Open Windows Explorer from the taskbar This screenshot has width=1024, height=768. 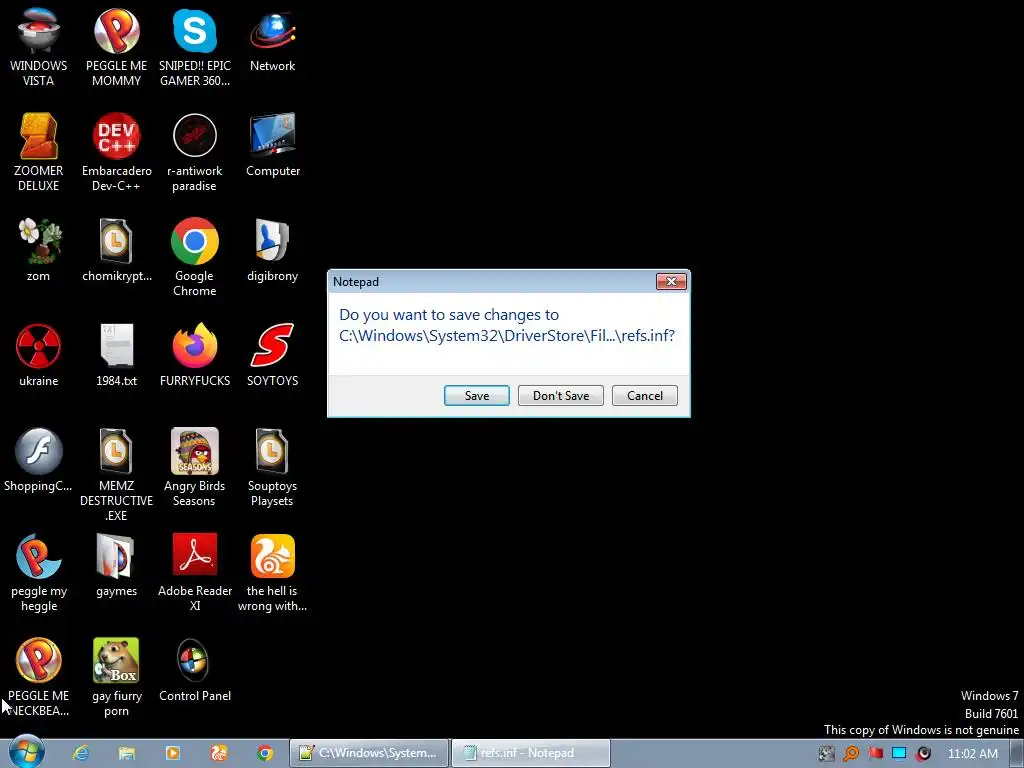pos(127,753)
